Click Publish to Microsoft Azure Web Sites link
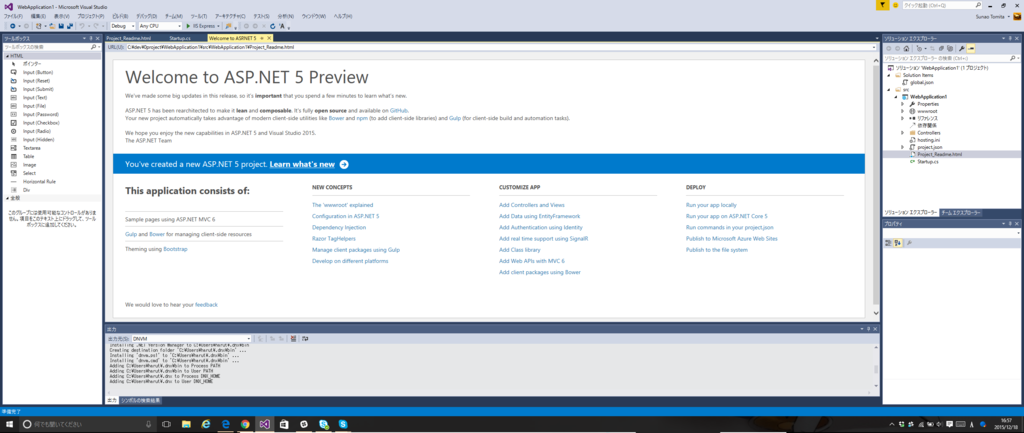1024x433 pixels. pos(731,238)
